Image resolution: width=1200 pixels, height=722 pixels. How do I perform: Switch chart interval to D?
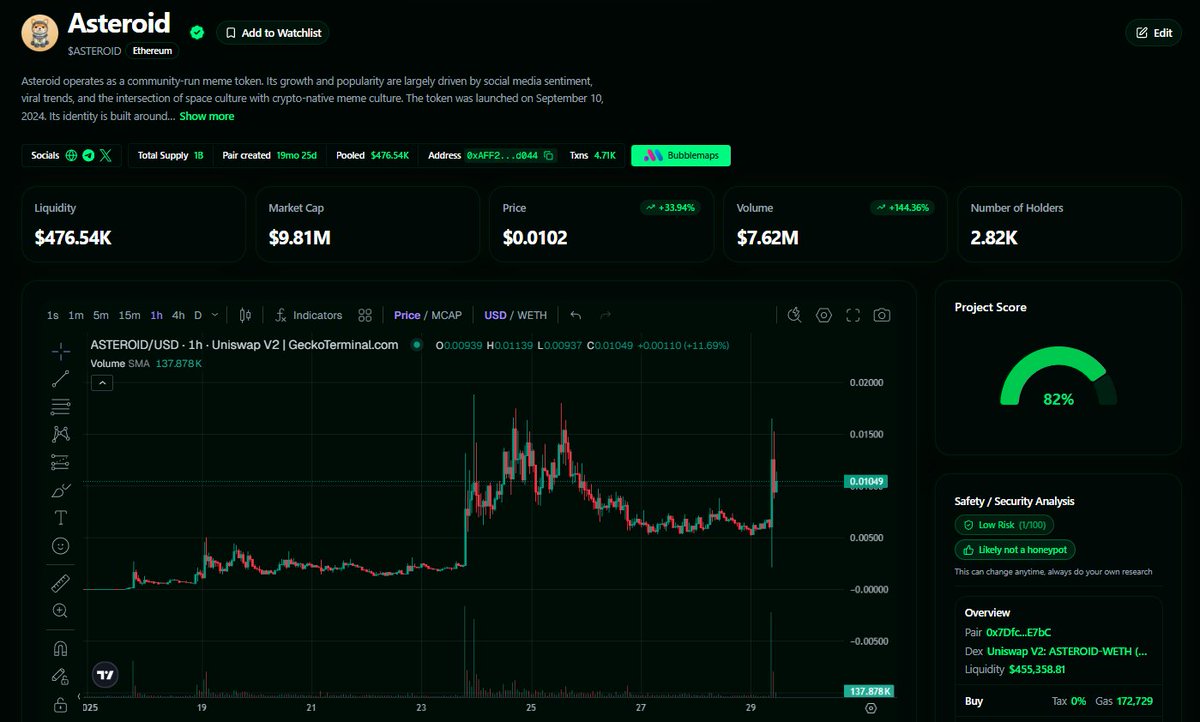pyautogui.click(x=198, y=315)
